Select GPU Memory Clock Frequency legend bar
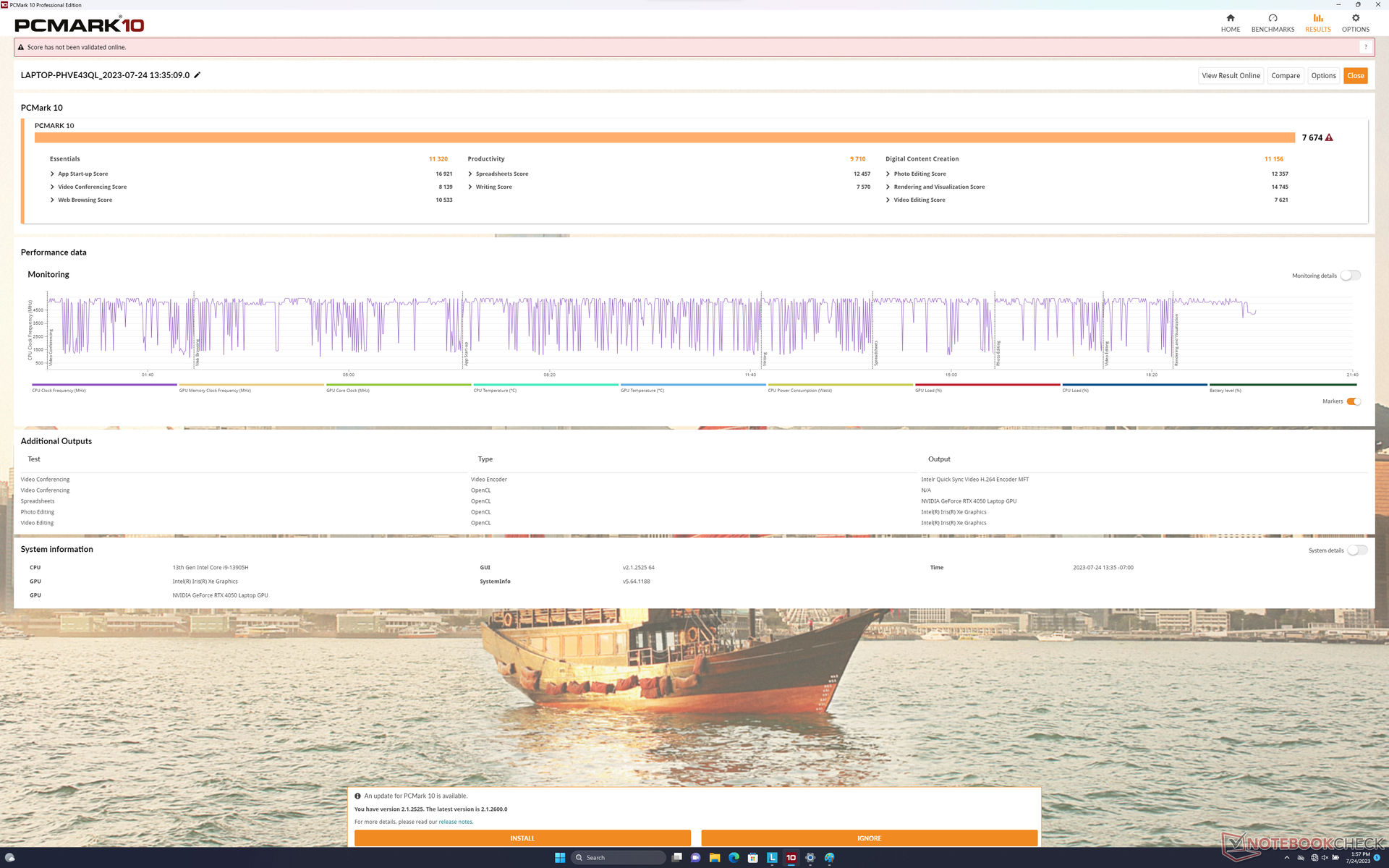This screenshot has height=868, width=1389. click(x=251, y=385)
